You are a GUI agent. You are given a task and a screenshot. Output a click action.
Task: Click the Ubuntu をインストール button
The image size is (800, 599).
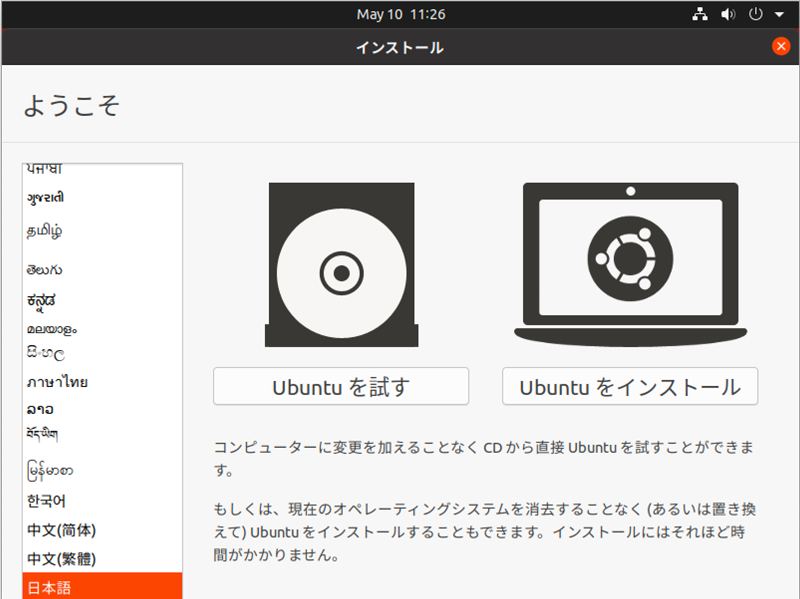[x=630, y=386]
